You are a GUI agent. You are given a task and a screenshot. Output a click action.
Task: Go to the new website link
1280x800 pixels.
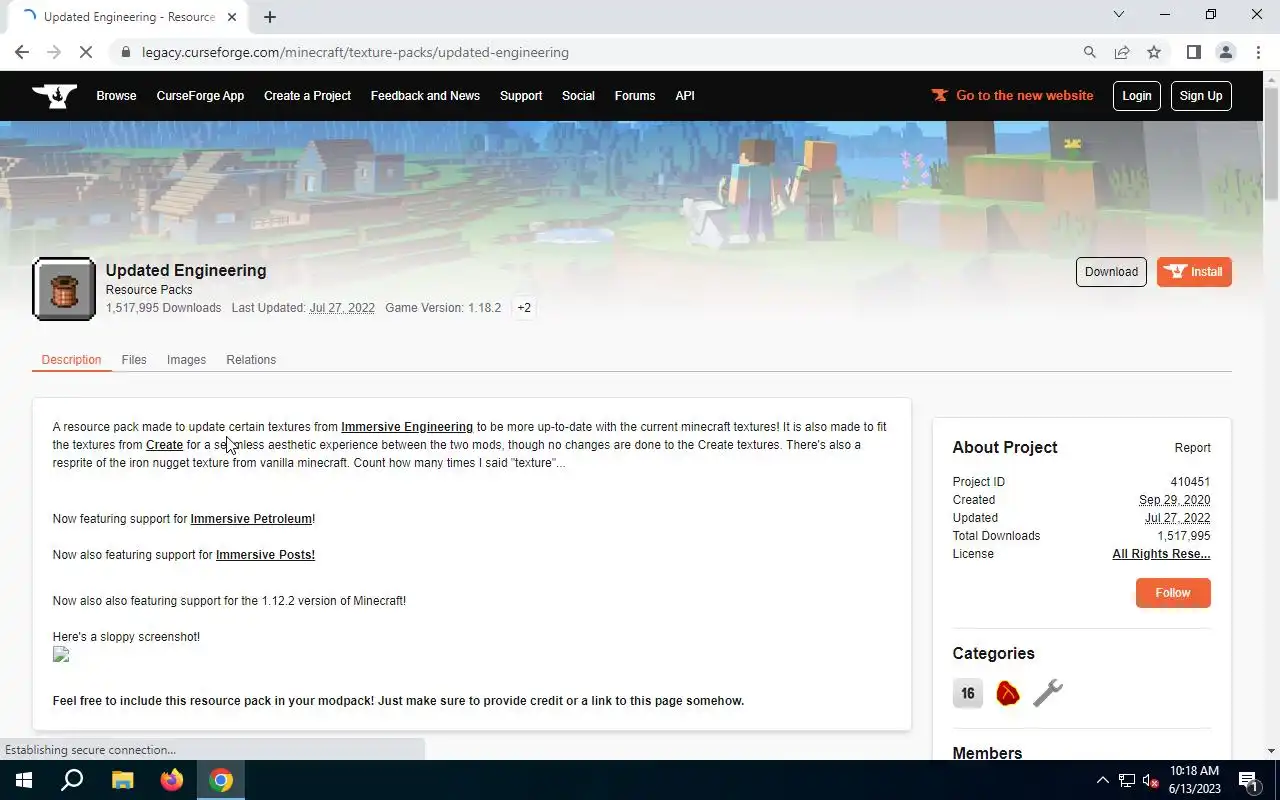[1012, 96]
